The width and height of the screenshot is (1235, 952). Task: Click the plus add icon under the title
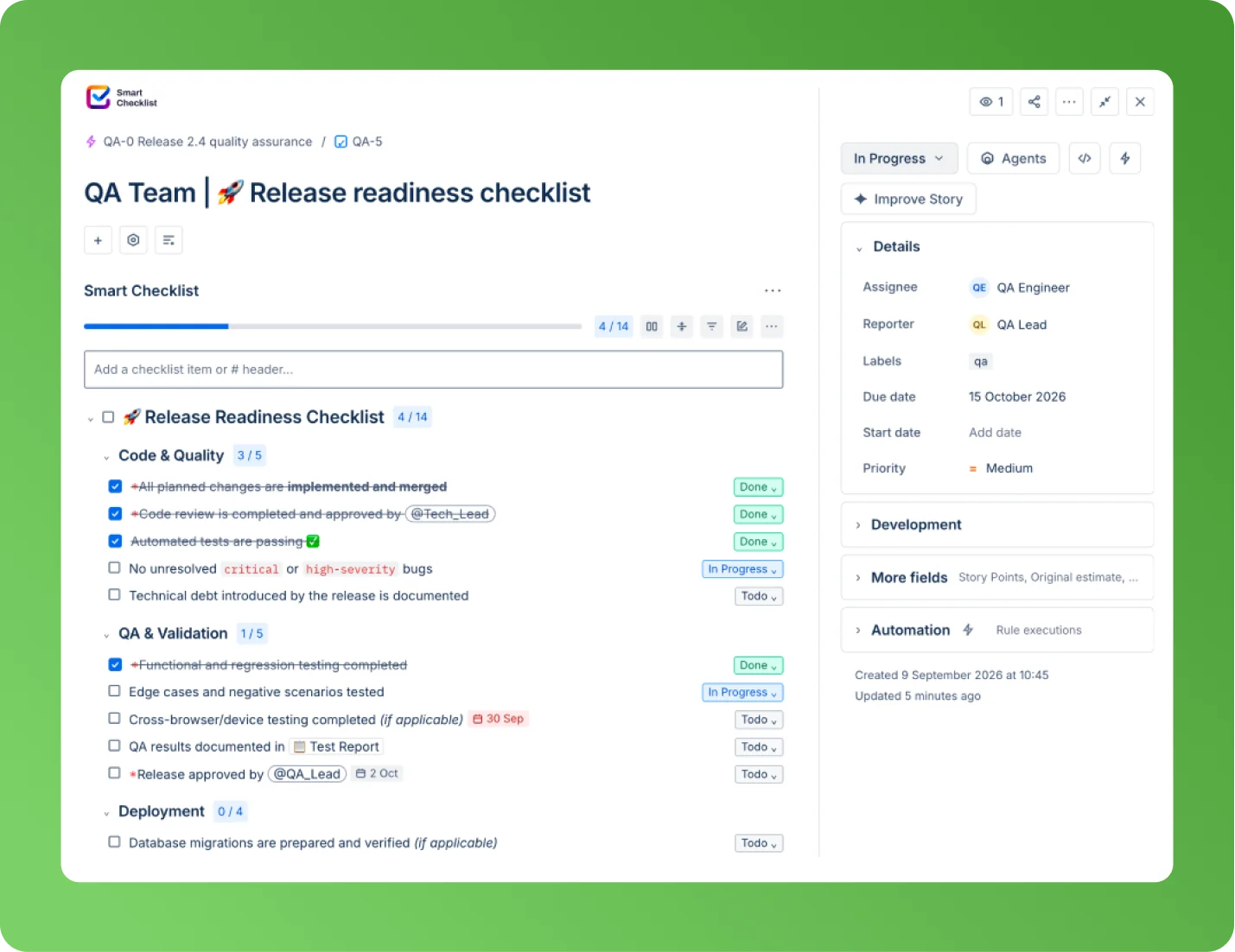98,240
